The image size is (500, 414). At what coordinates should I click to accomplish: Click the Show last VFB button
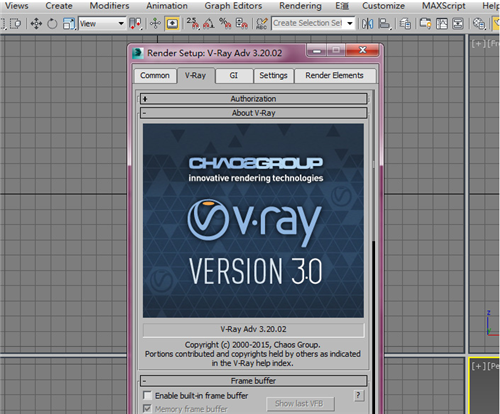(x=299, y=404)
